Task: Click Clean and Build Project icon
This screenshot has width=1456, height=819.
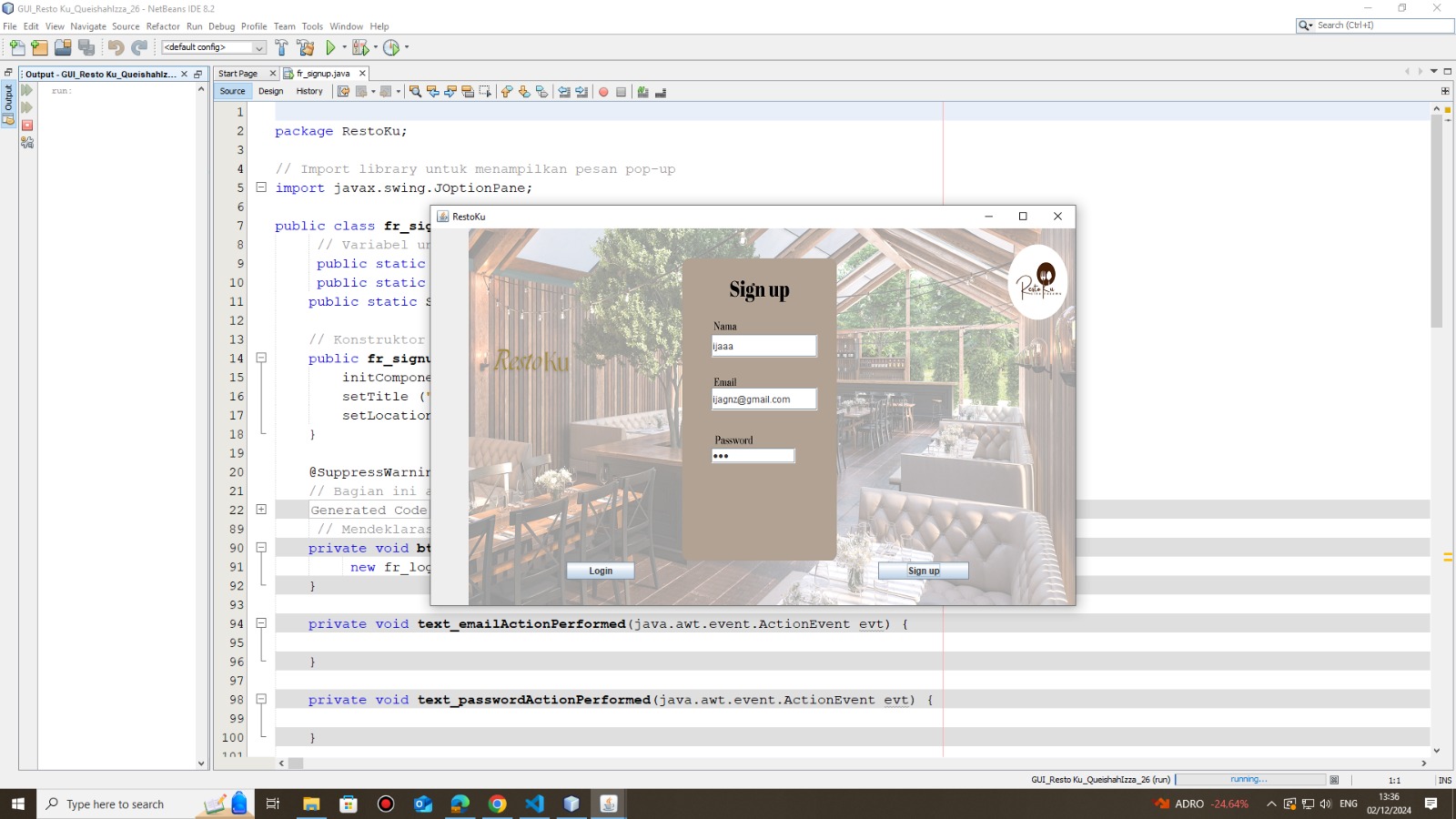Action: click(x=306, y=47)
